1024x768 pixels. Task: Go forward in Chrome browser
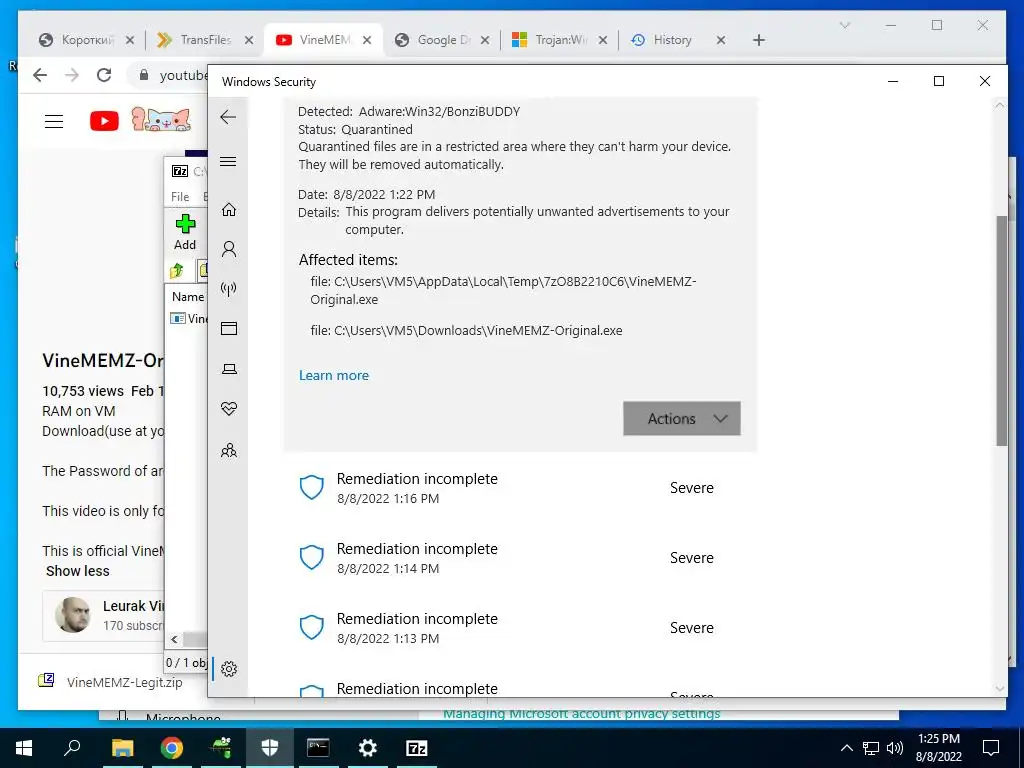coord(72,75)
